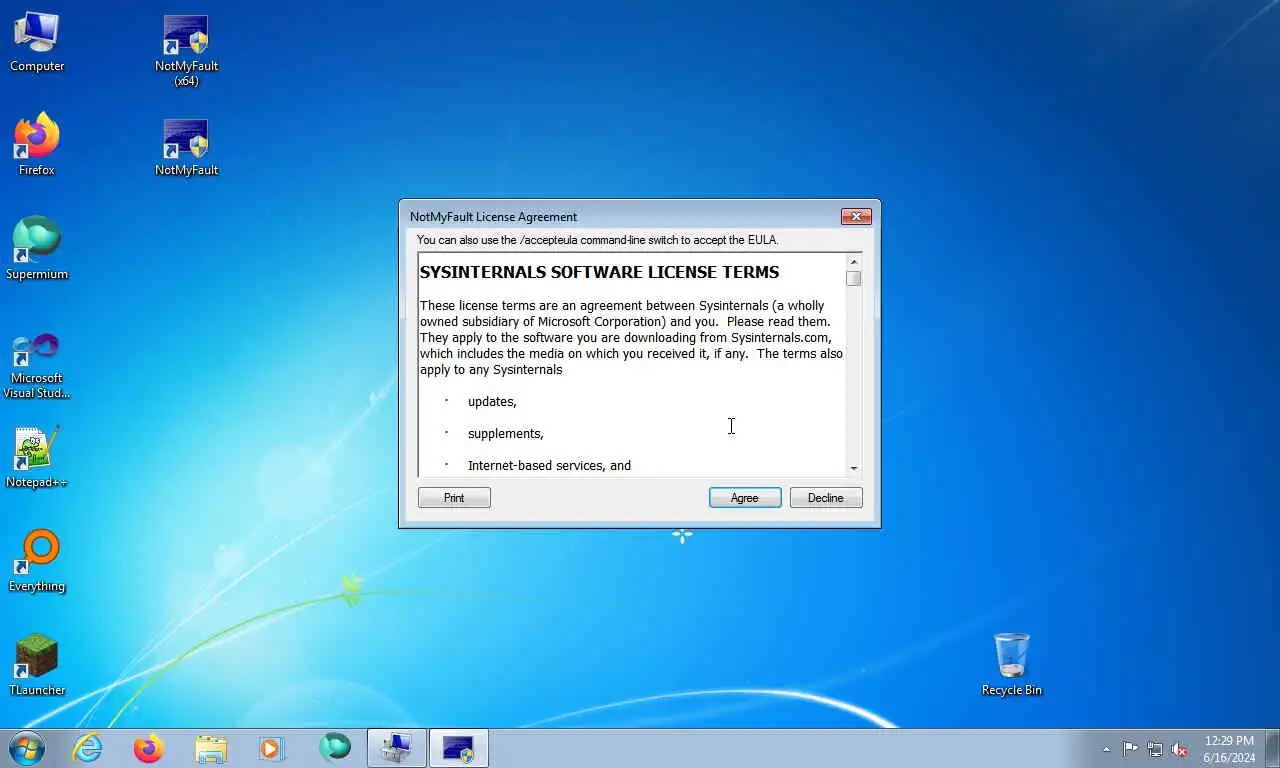This screenshot has height=768, width=1280.
Task: Switch to the computer-monitor taskbar app
Action: pyautogui.click(x=397, y=748)
